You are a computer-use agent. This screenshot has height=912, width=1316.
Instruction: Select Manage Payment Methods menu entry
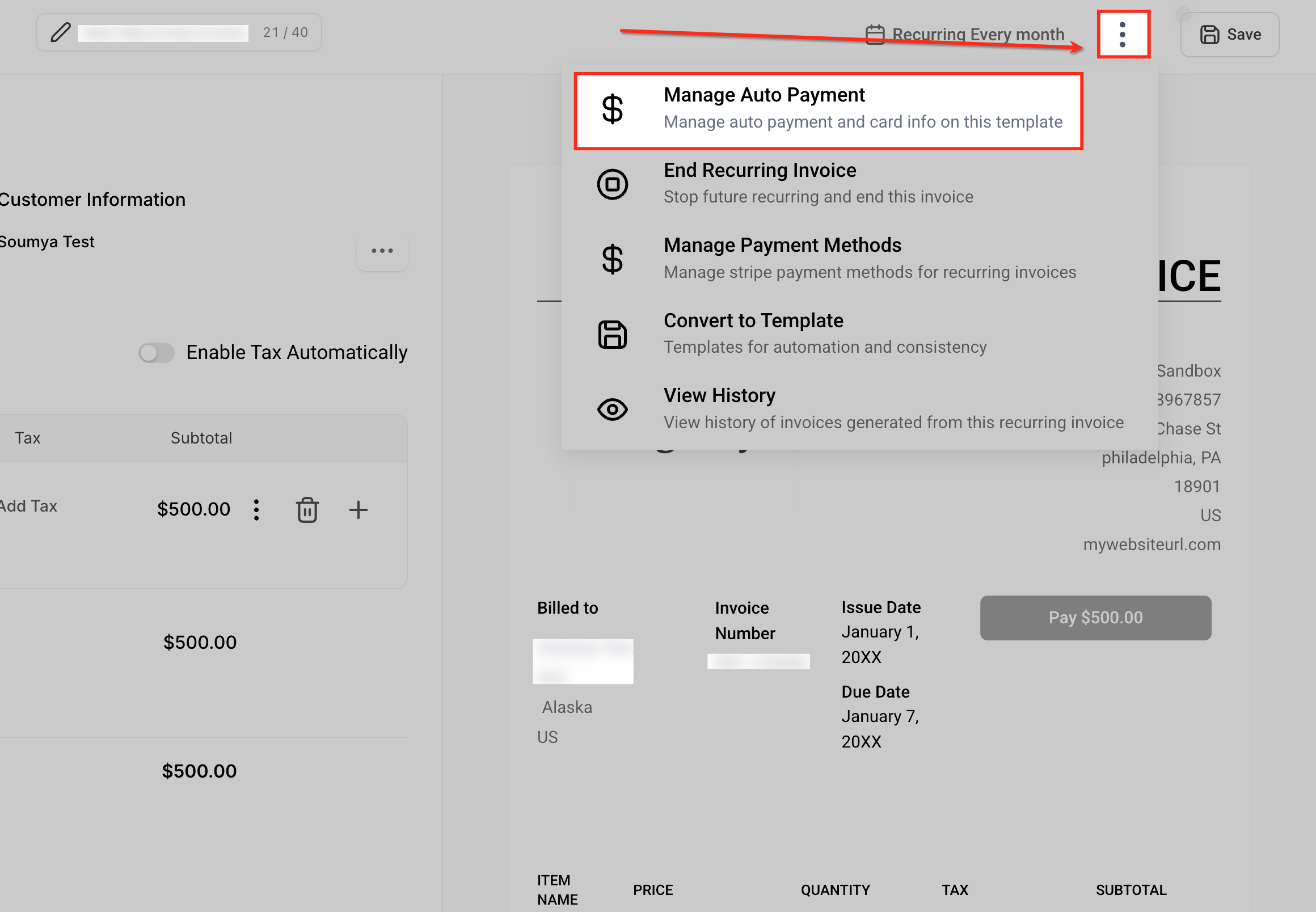(782, 246)
